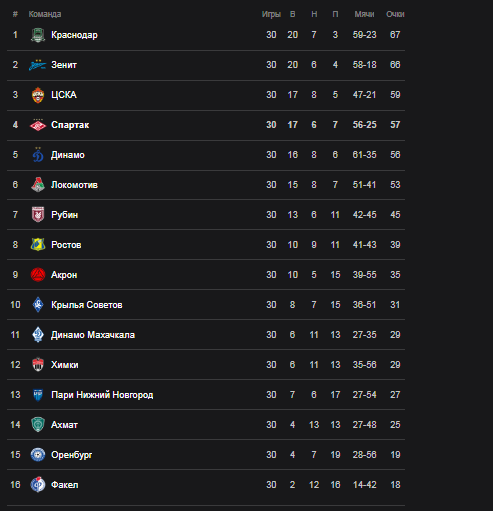Select the Игры column header
Screen dimensions: 493x511
tap(271, 14)
